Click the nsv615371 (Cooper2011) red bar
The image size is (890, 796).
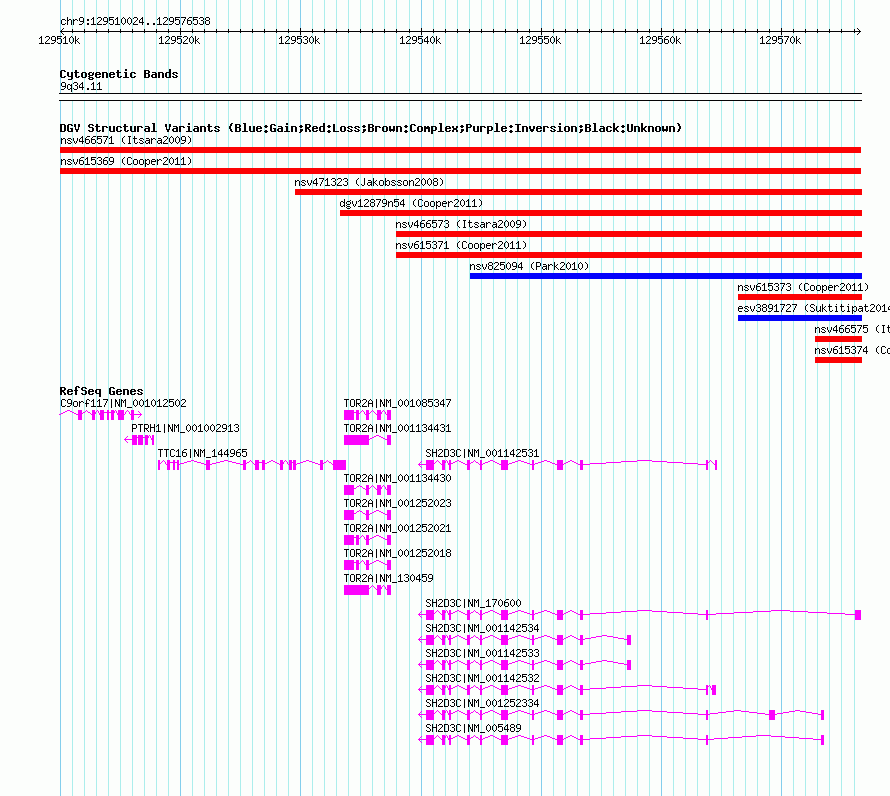coord(628,255)
